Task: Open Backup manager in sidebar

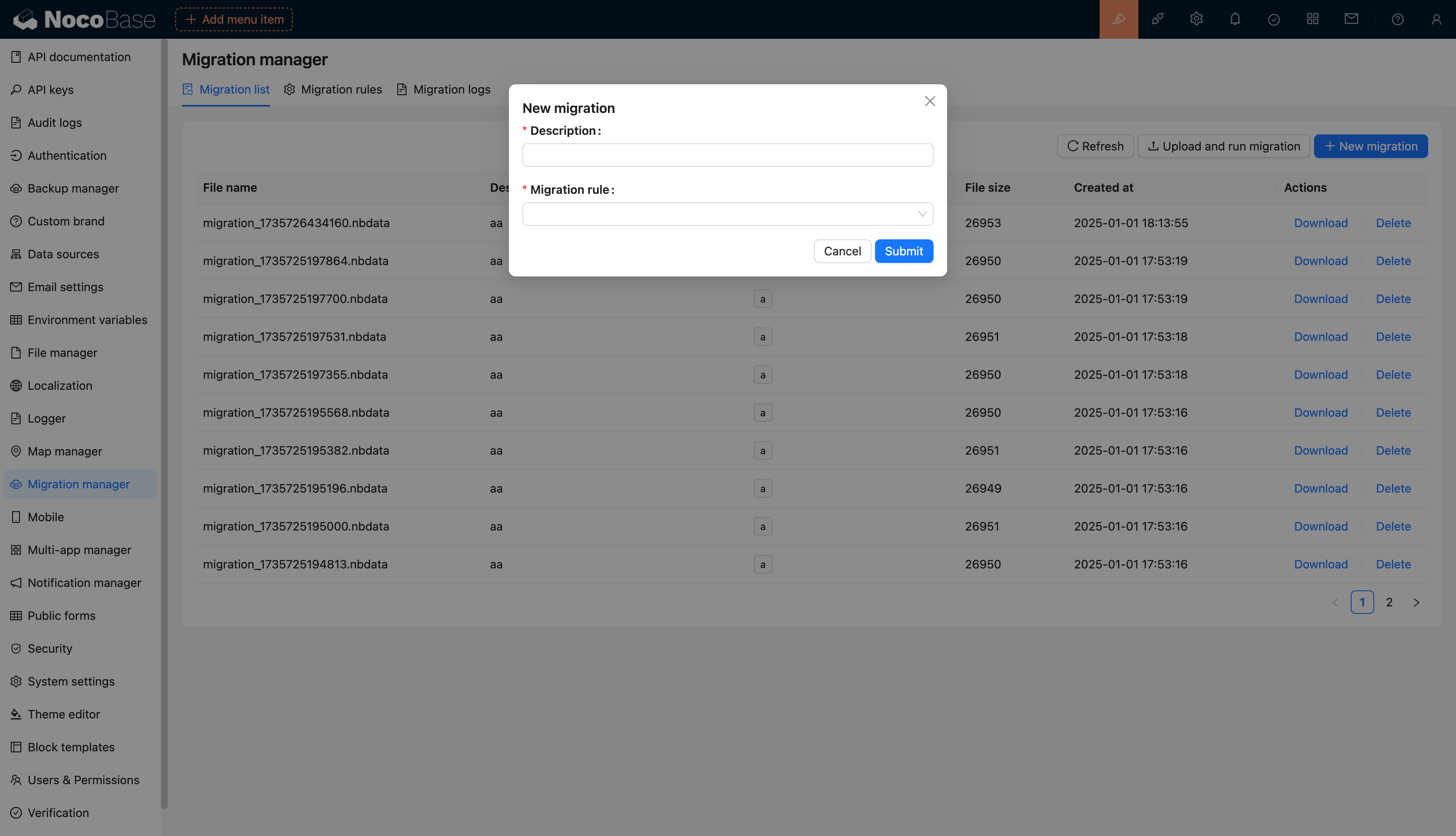Action: point(73,188)
